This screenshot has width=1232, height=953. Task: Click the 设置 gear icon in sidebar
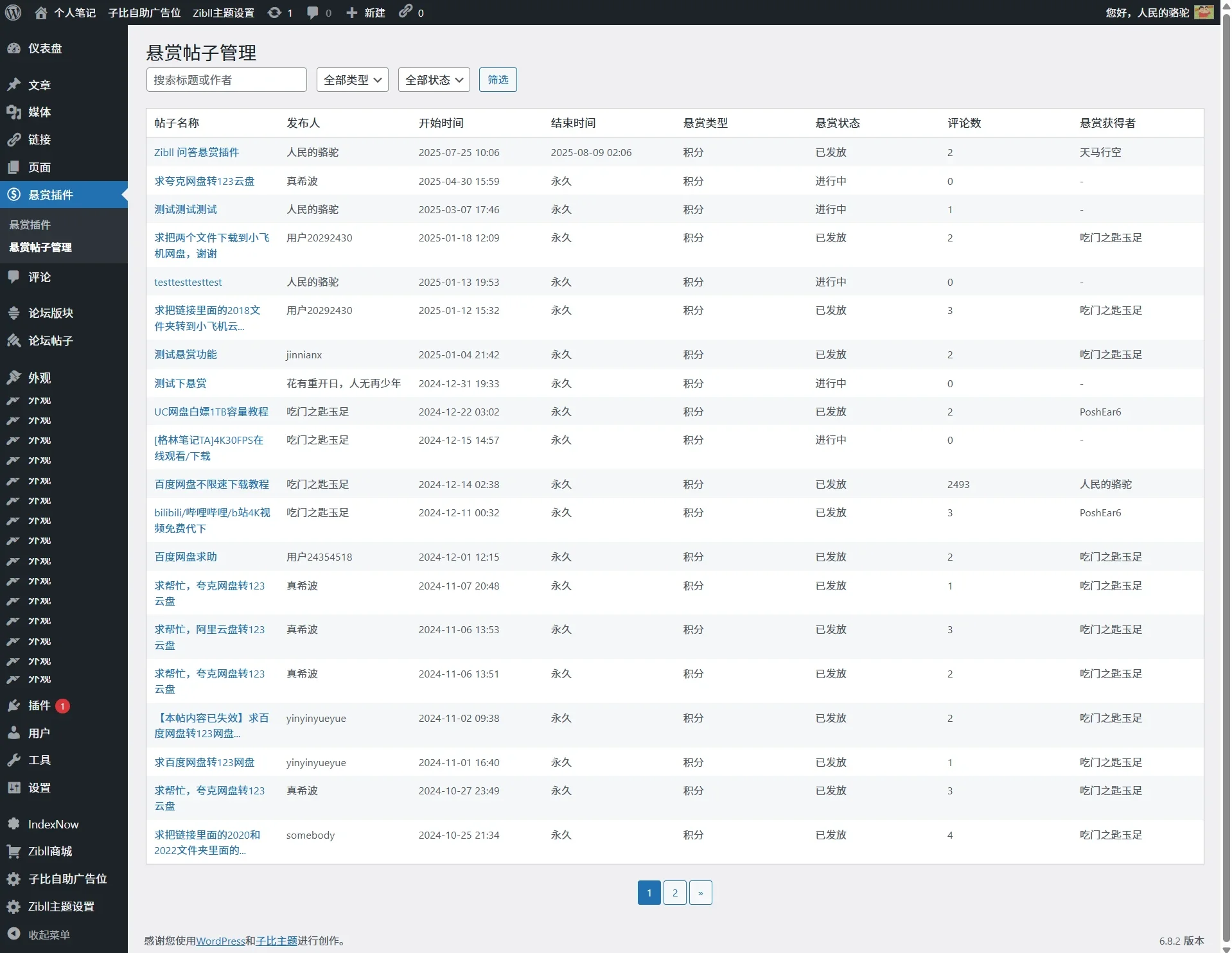click(x=14, y=787)
